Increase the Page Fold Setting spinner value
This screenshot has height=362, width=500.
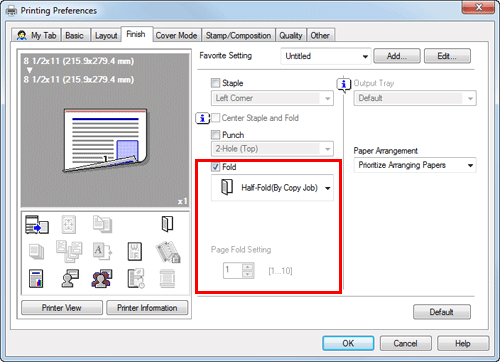(248, 267)
